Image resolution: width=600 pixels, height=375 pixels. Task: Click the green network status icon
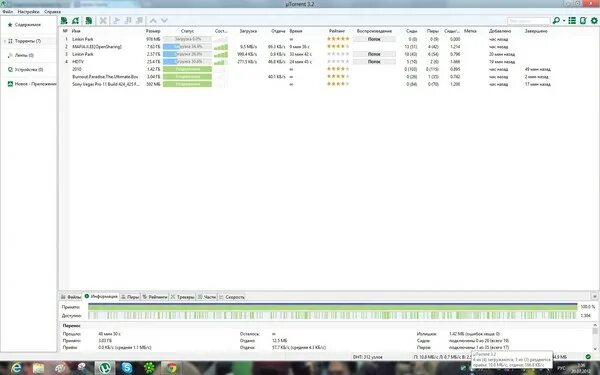(x=588, y=357)
